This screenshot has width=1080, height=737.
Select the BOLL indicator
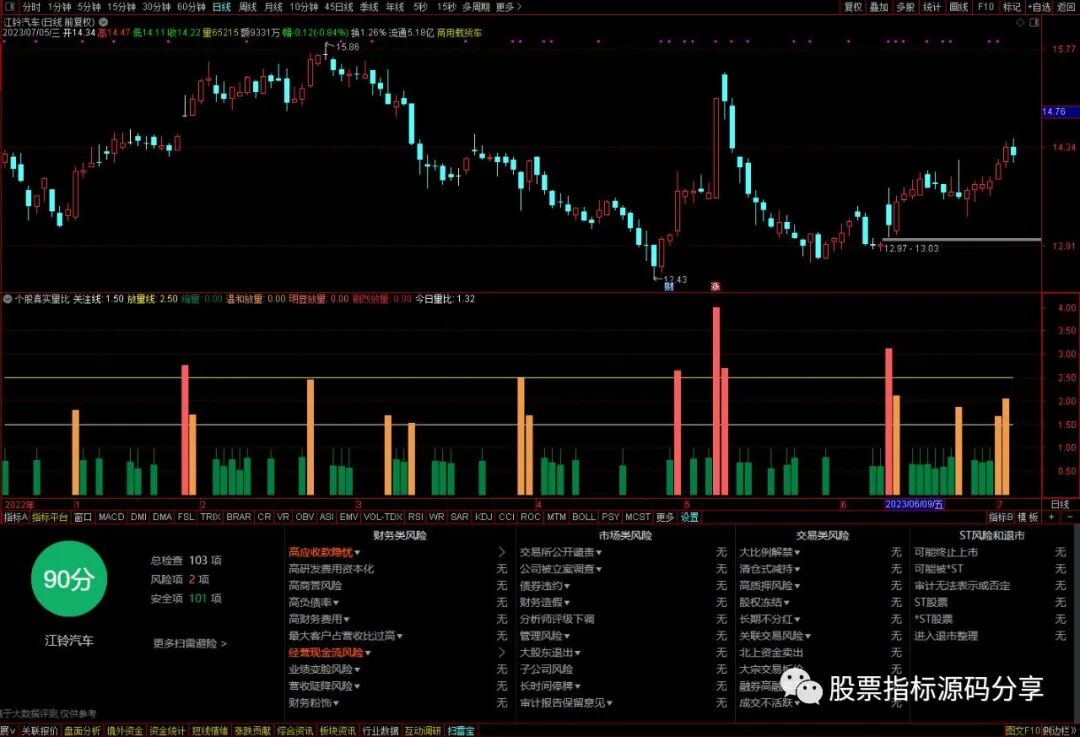[583, 517]
